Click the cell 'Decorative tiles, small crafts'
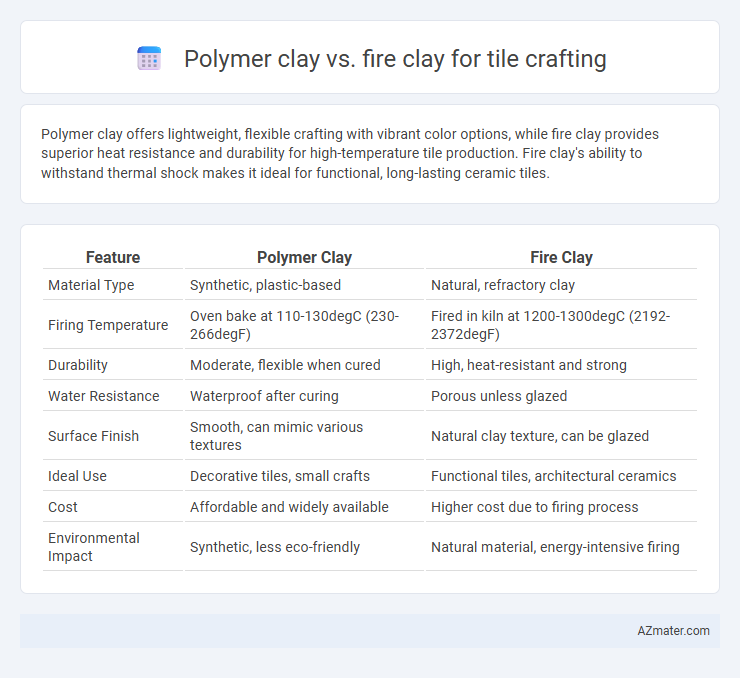This screenshot has width=740, height=678. [280, 476]
